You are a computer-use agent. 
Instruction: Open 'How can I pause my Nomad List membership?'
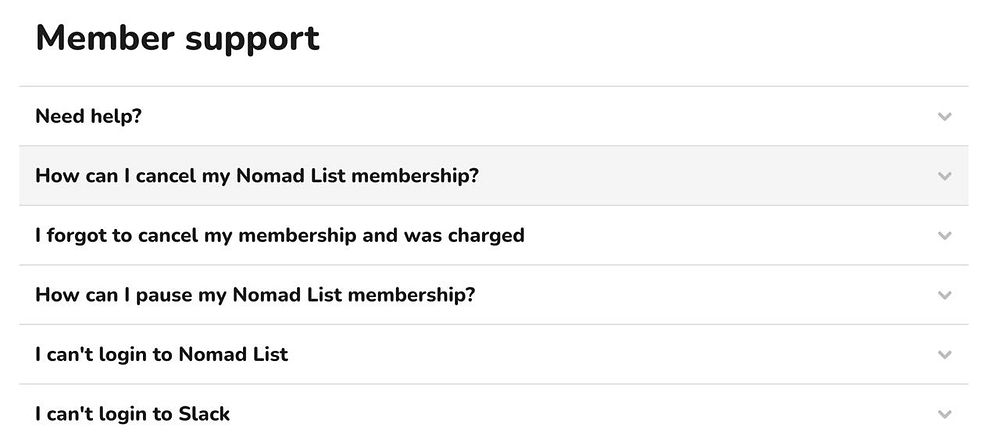pyautogui.click(x=255, y=295)
